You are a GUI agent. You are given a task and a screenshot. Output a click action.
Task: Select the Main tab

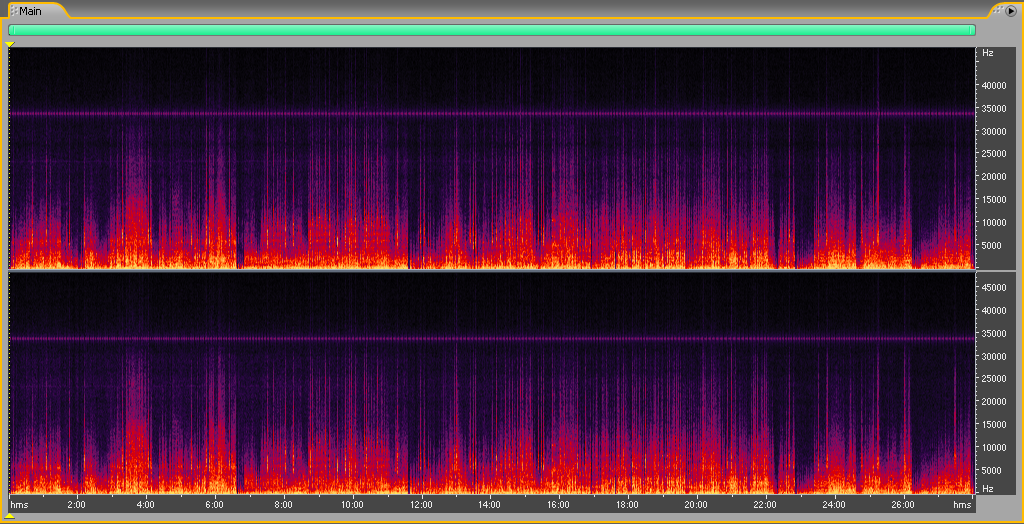(x=30, y=10)
